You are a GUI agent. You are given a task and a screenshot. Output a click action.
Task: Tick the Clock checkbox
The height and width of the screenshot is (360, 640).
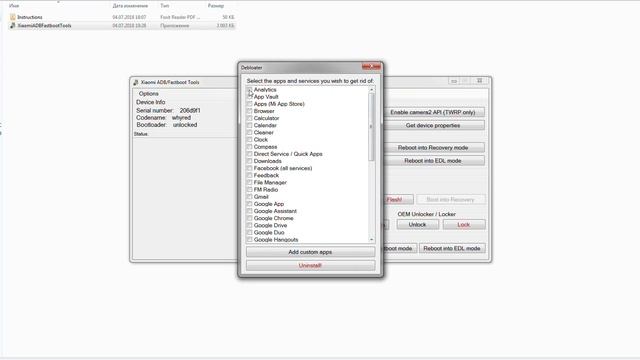pyautogui.click(x=249, y=140)
